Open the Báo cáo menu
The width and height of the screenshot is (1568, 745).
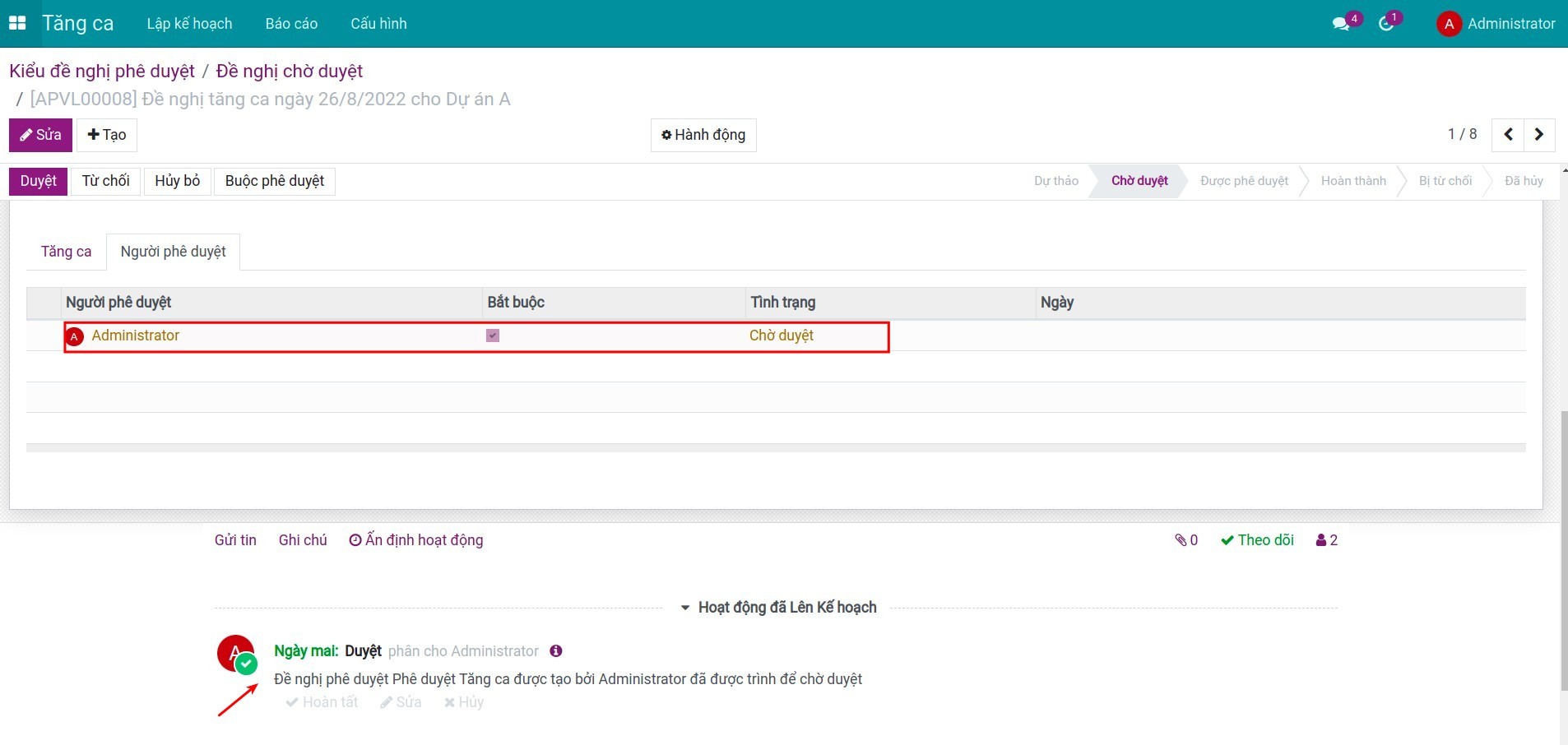[x=291, y=24]
